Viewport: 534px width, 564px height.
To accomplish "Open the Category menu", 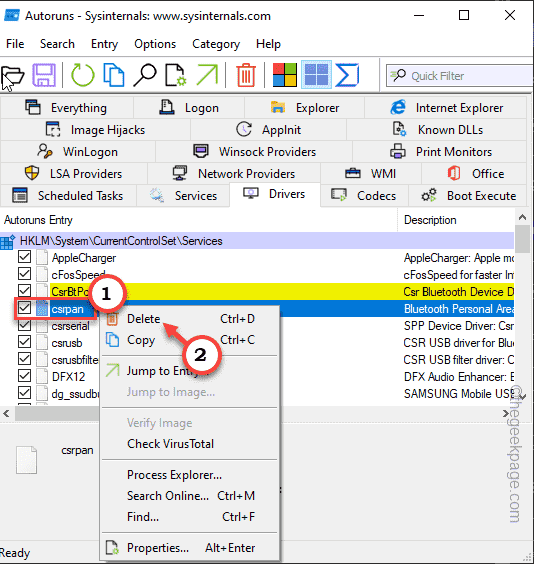I will pyautogui.click(x=216, y=44).
